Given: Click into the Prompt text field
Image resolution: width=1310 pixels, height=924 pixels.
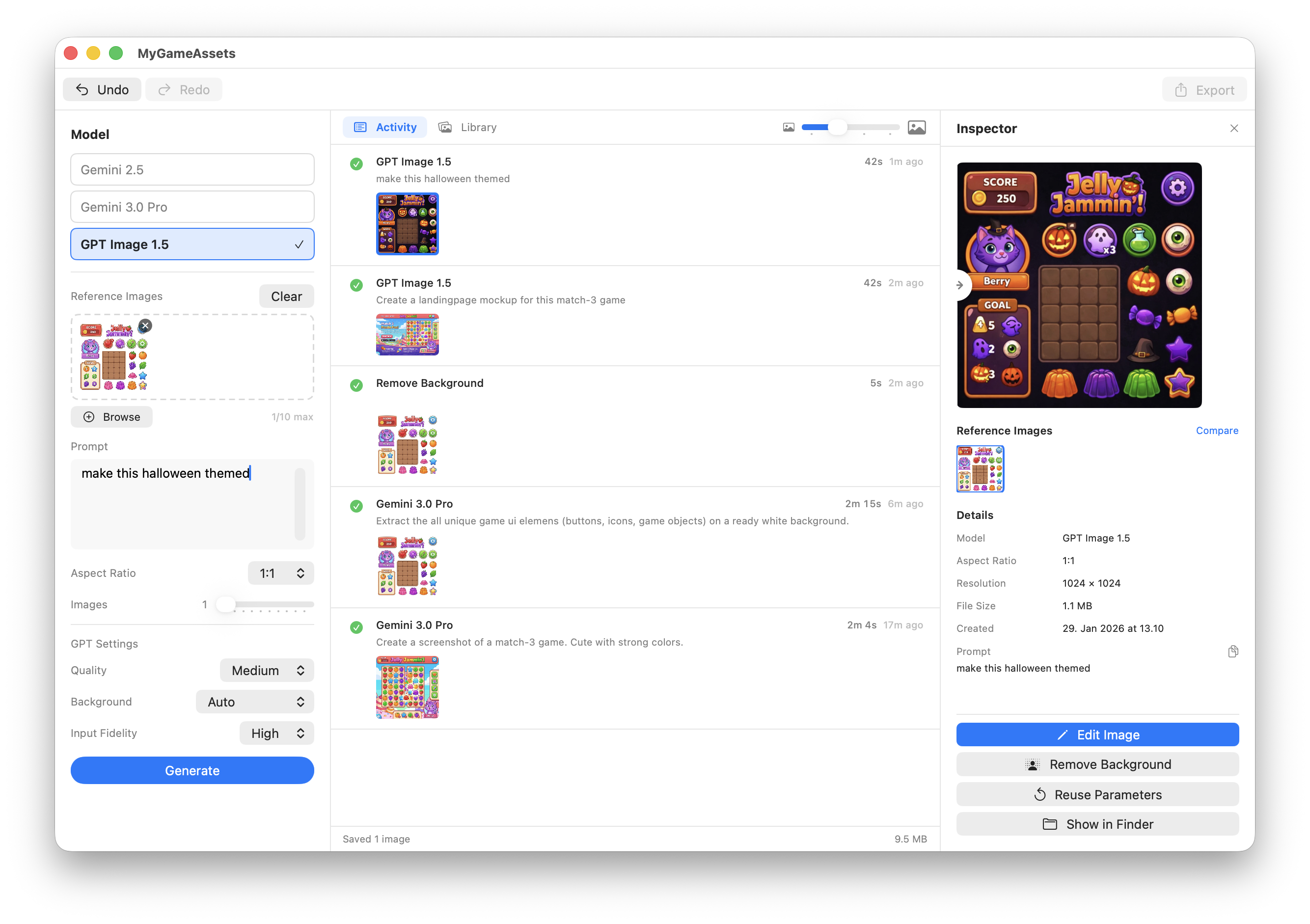Looking at the screenshot, I should 192,504.
